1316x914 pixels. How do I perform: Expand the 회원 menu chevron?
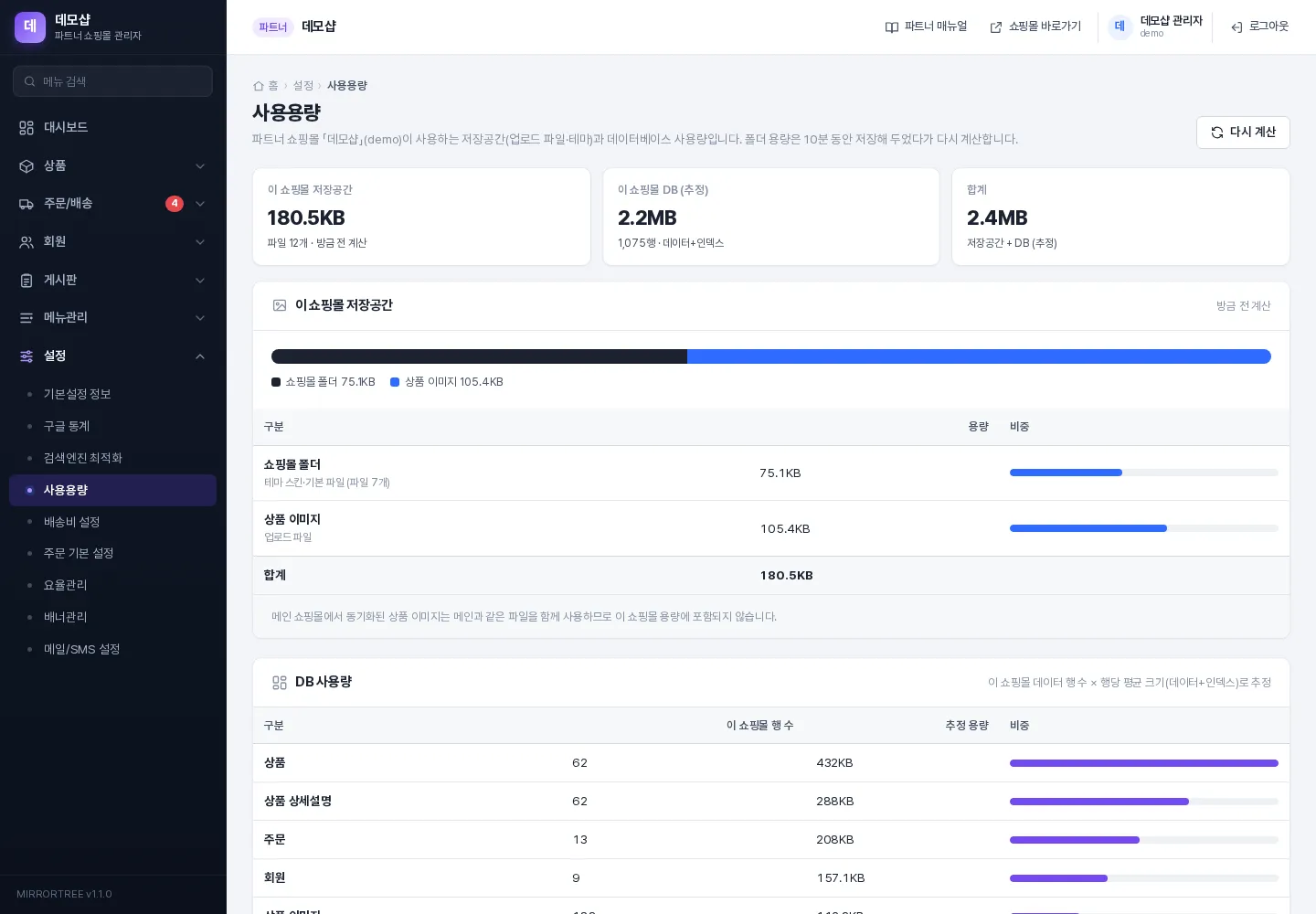(x=200, y=242)
